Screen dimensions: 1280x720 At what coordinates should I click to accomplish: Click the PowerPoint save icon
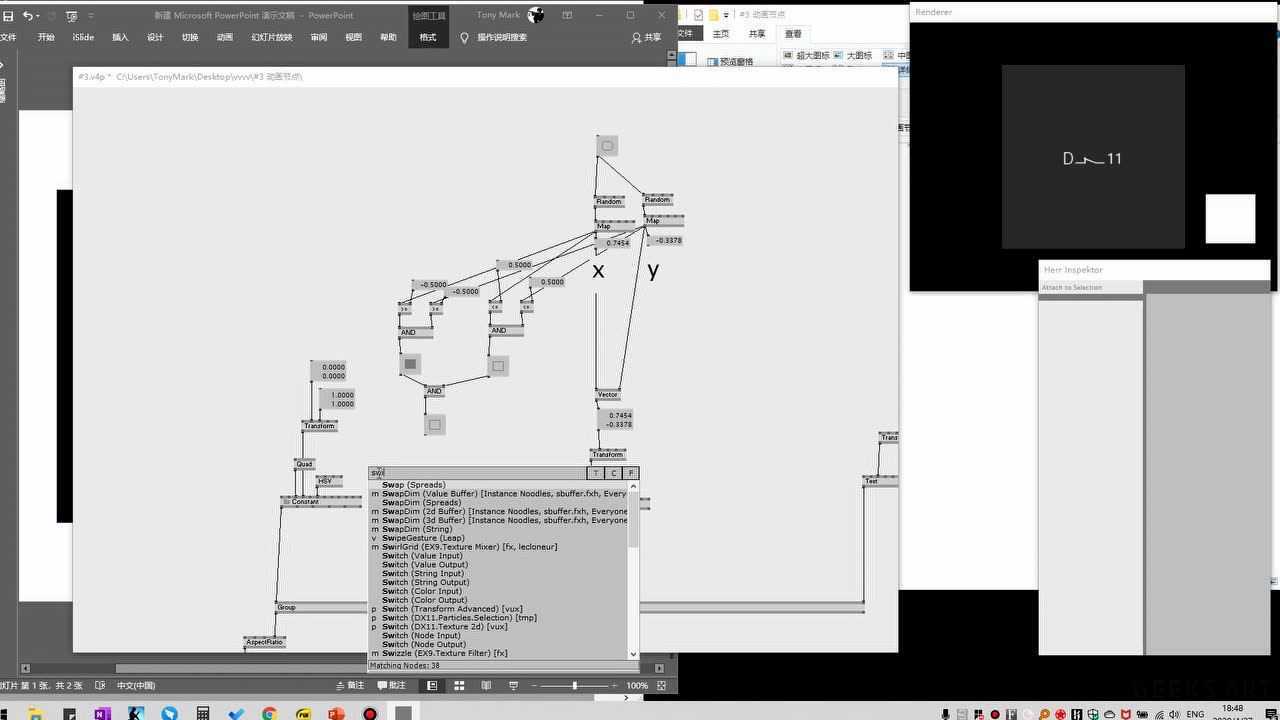(x=8, y=16)
